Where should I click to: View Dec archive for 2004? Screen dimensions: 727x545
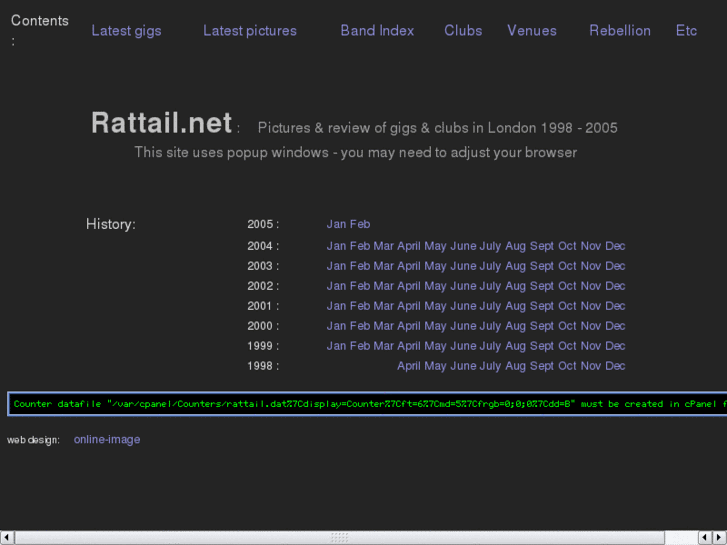tap(615, 246)
